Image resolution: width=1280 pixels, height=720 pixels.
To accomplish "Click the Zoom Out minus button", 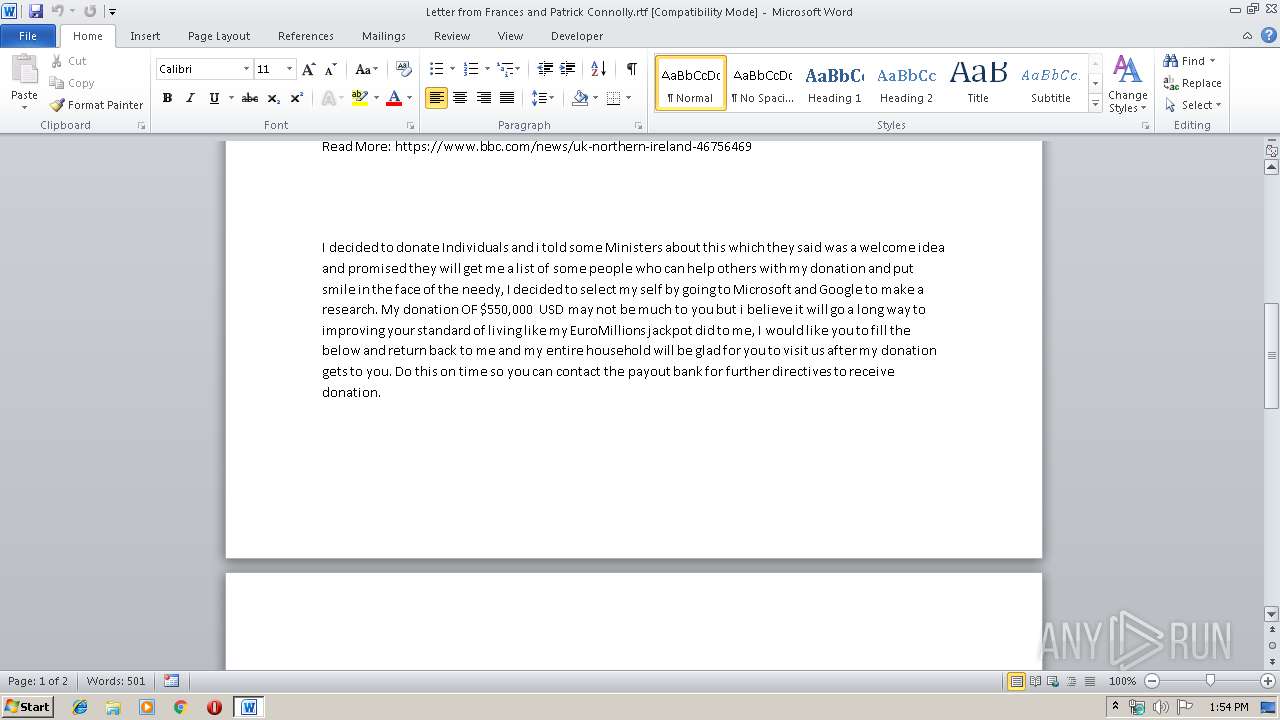I will pos(1152,681).
